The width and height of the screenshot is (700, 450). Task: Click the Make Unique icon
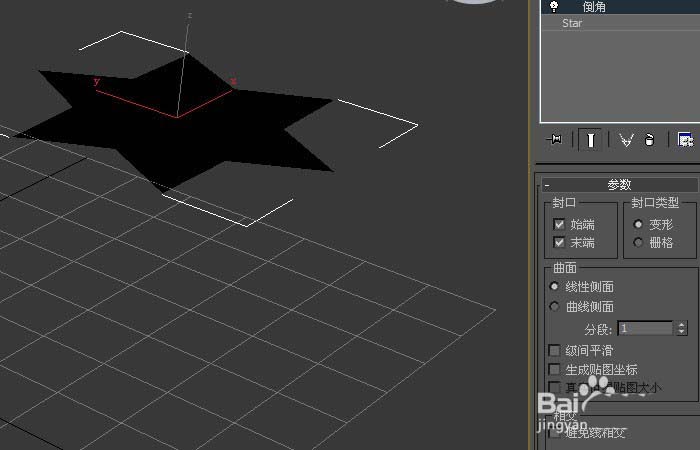tap(626, 140)
